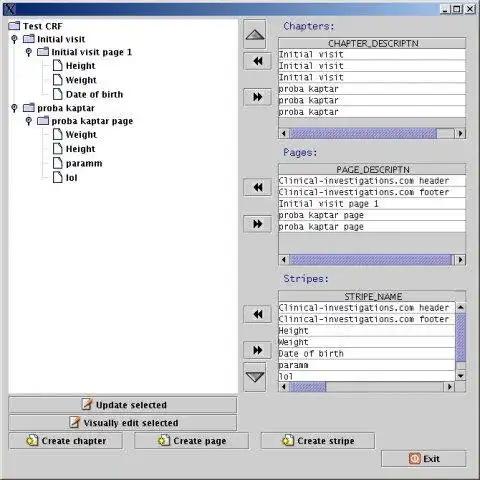Select Weight row in Stripes table
480x480 pixels.
(367, 342)
